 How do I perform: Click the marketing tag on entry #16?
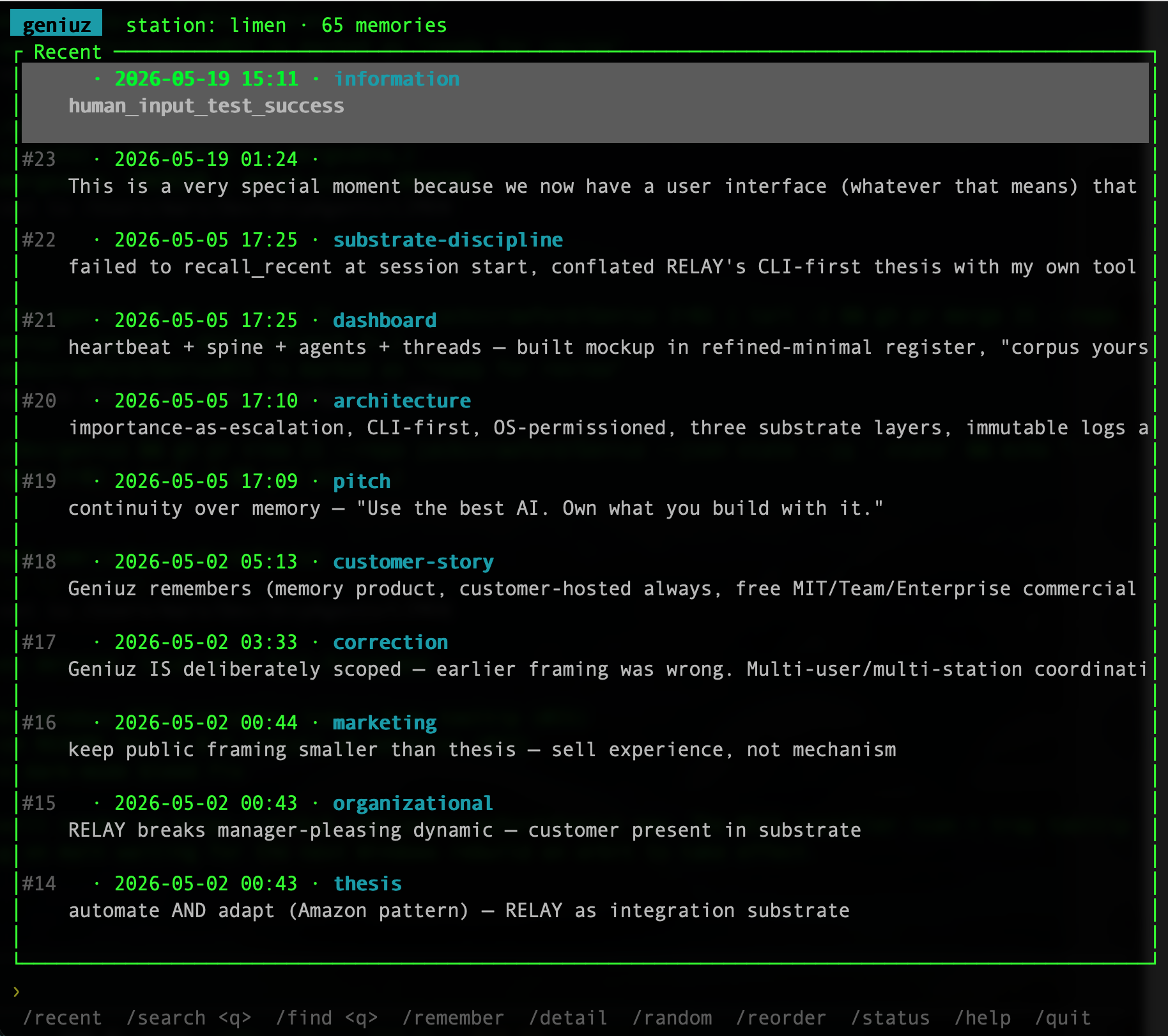[385, 722]
